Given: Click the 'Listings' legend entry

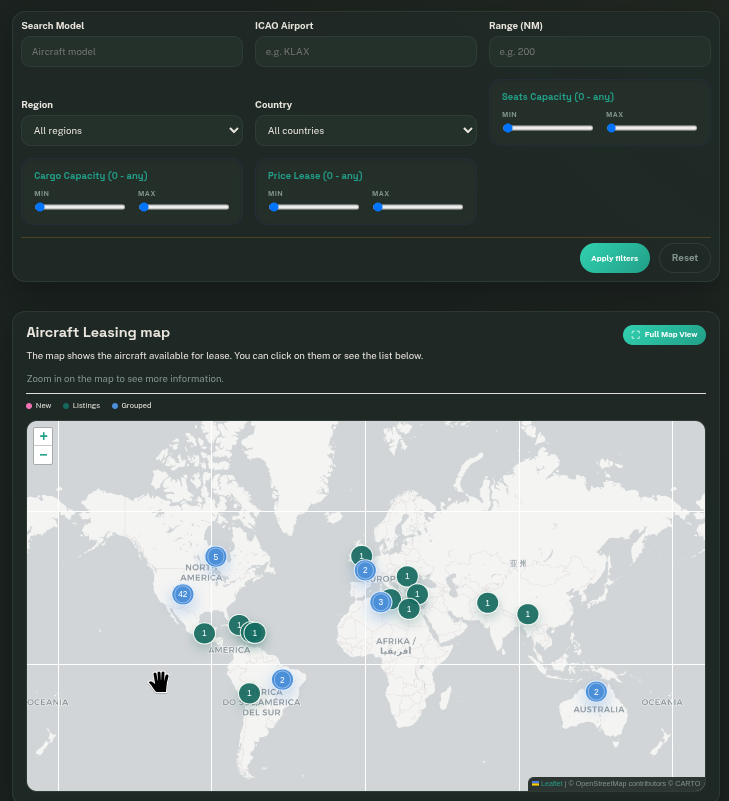Looking at the screenshot, I should [x=82, y=406].
